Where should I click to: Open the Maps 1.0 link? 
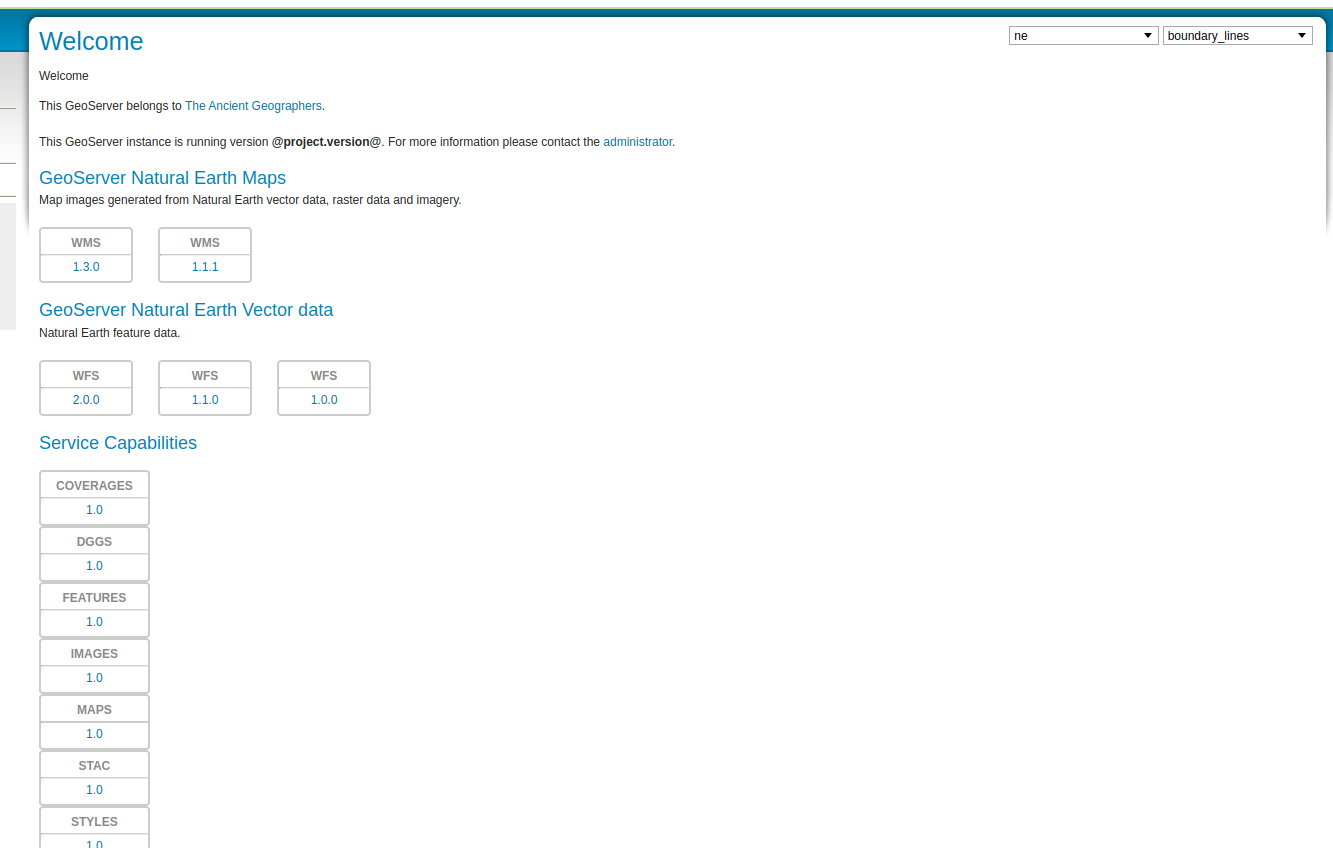pos(94,734)
